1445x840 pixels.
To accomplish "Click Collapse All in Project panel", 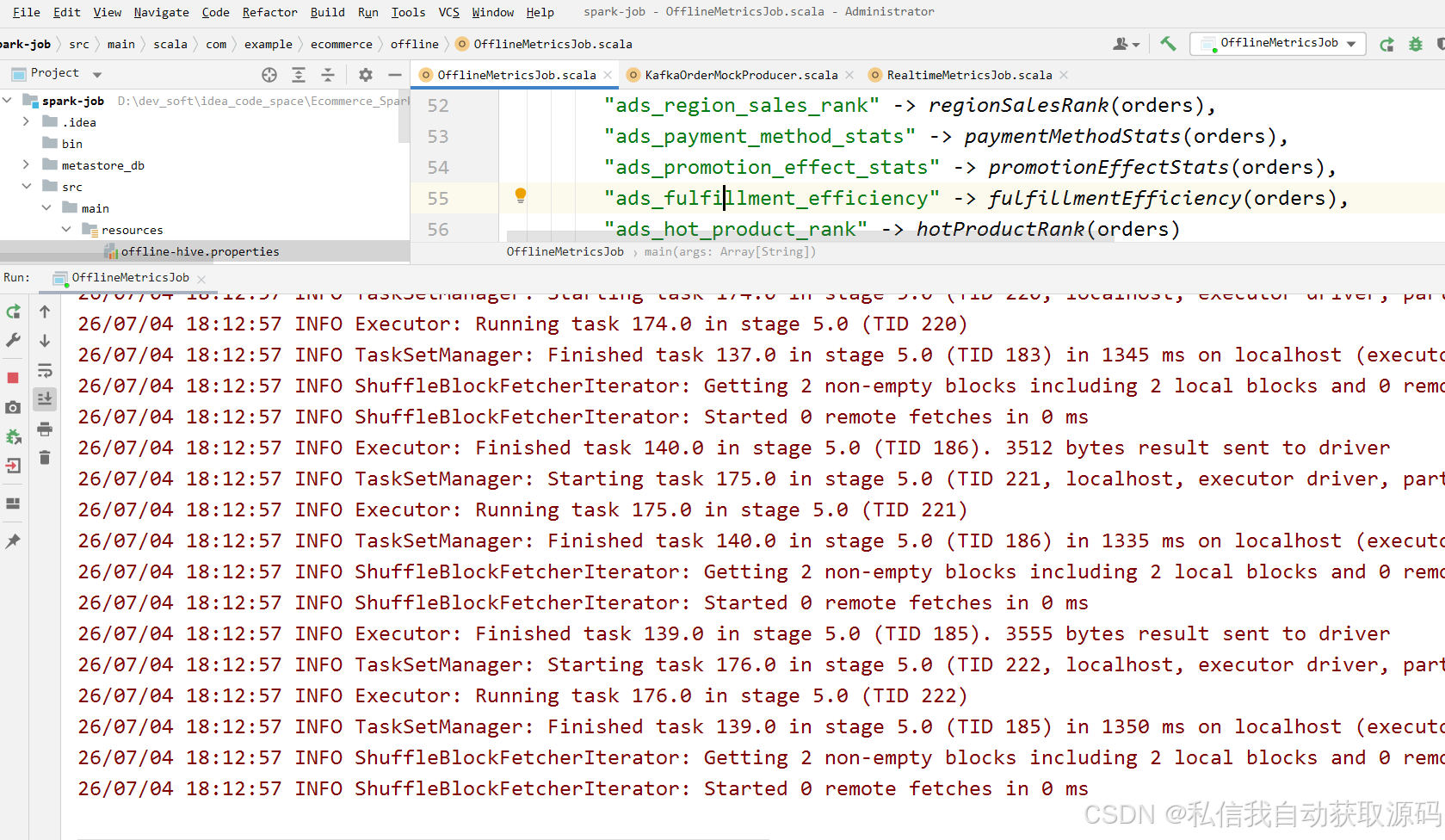I will pyautogui.click(x=328, y=75).
